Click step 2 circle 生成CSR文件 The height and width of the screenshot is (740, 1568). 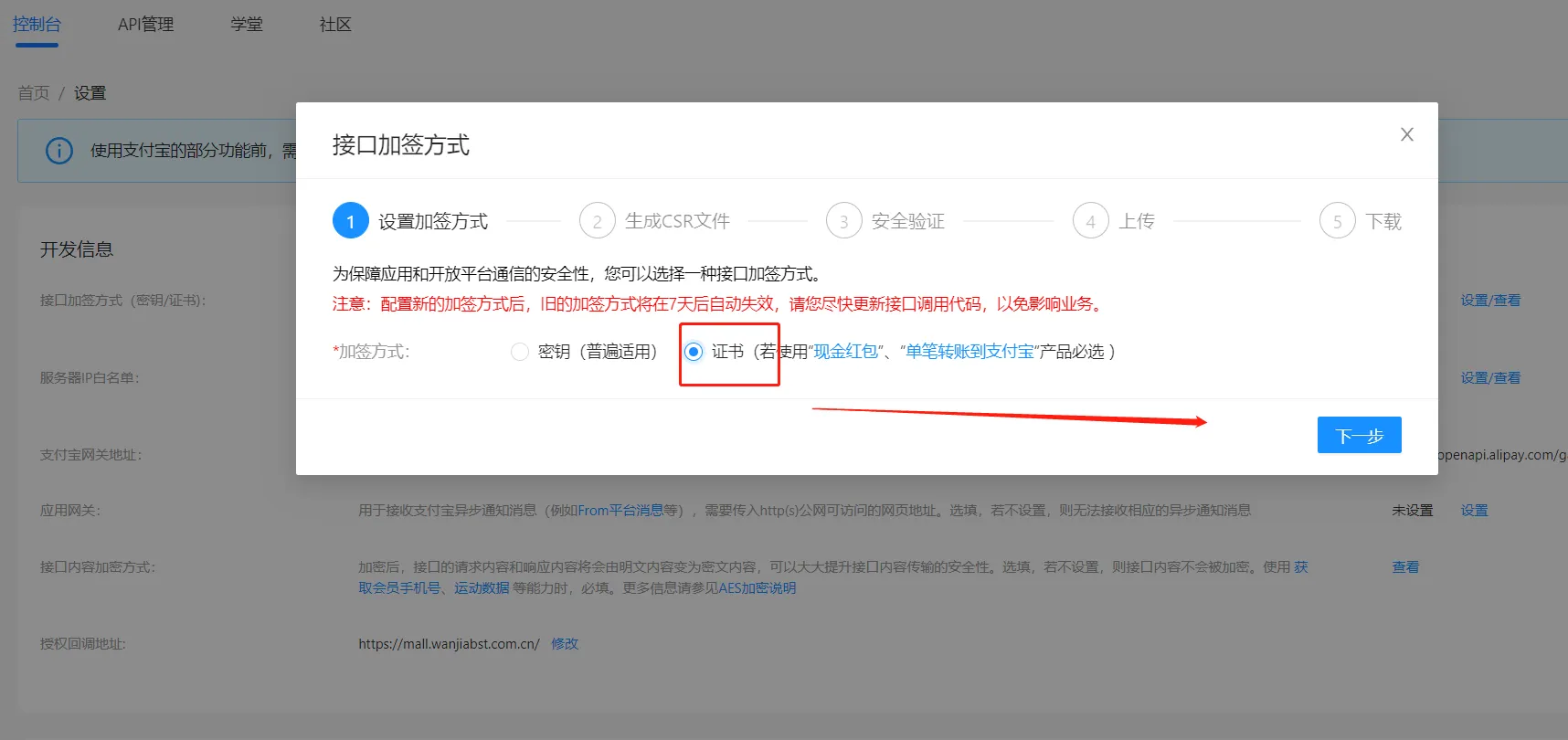(597, 221)
